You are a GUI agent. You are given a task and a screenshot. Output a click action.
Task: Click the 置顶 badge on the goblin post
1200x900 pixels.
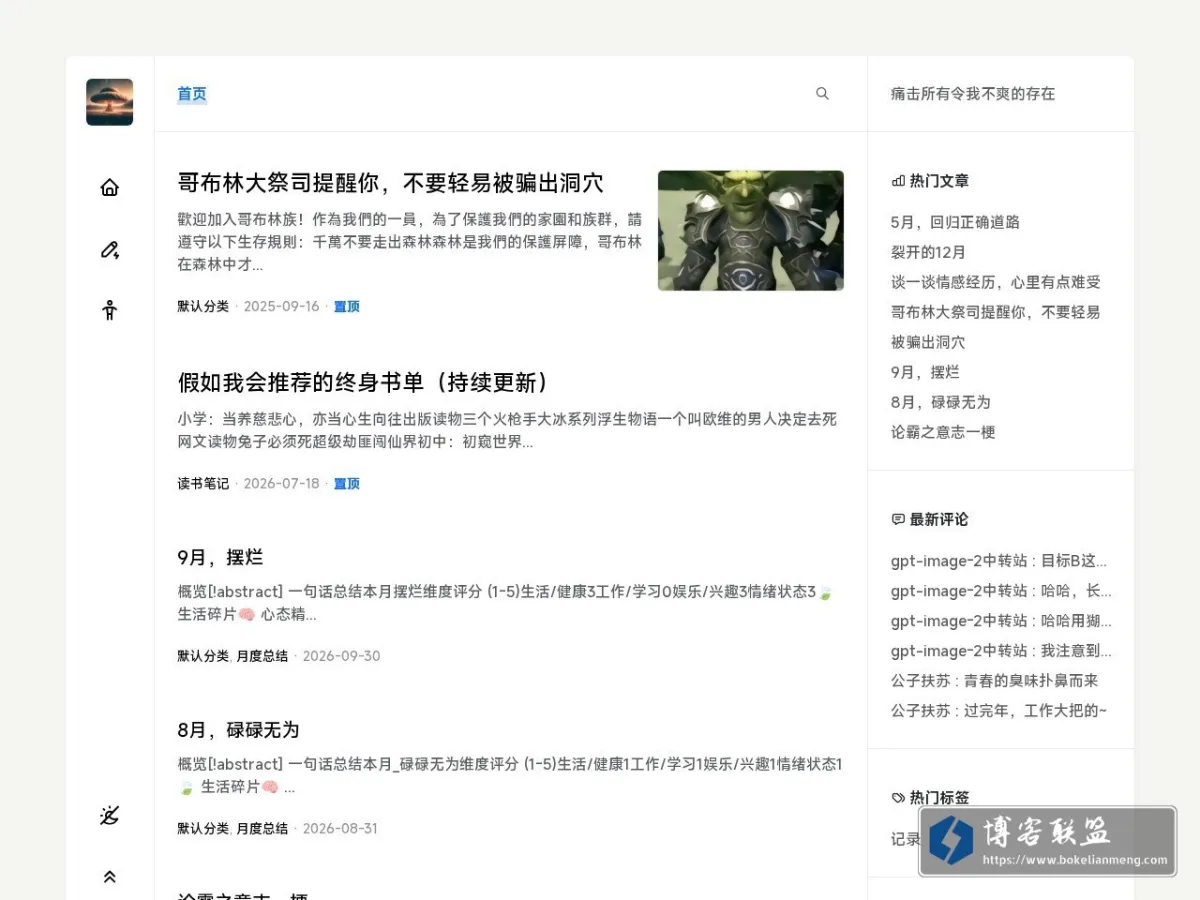pyautogui.click(x=346, y=306)
